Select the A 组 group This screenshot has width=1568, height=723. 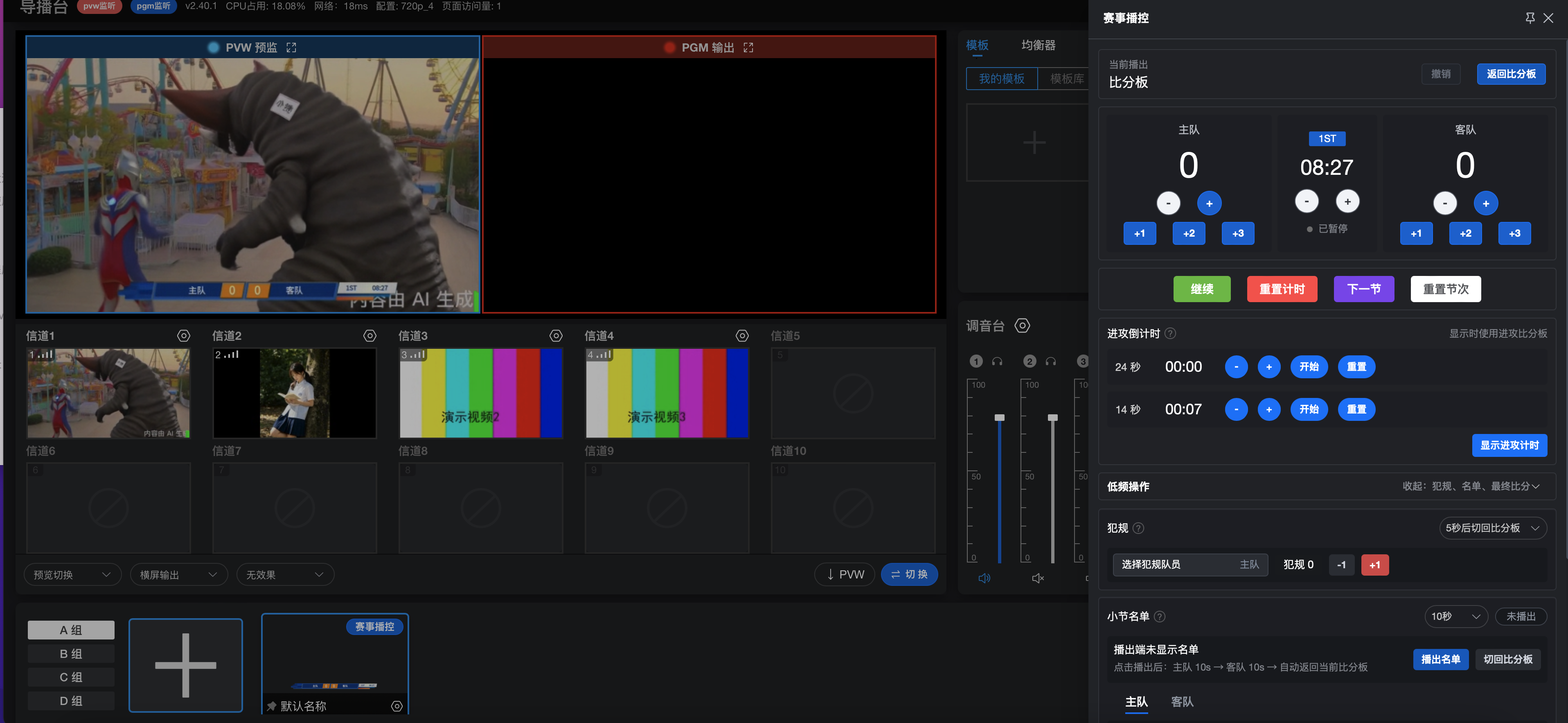[71, 630]
